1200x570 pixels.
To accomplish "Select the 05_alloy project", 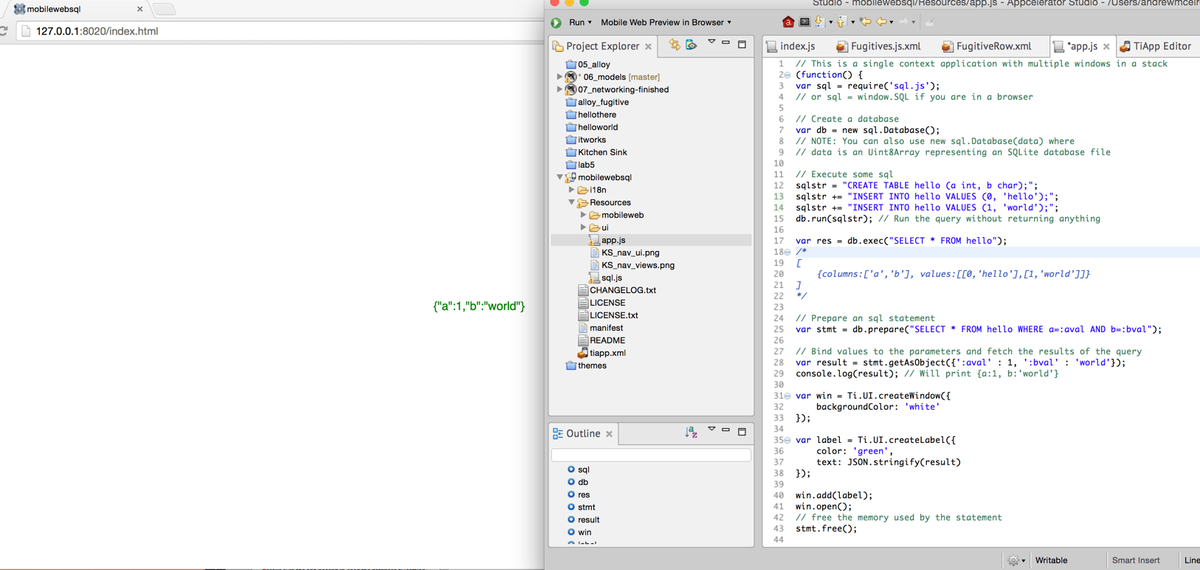I will pos(588,64).
